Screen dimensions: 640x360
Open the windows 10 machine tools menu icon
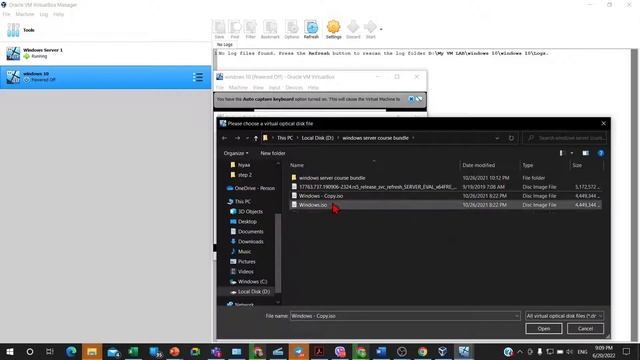(198, 77)
